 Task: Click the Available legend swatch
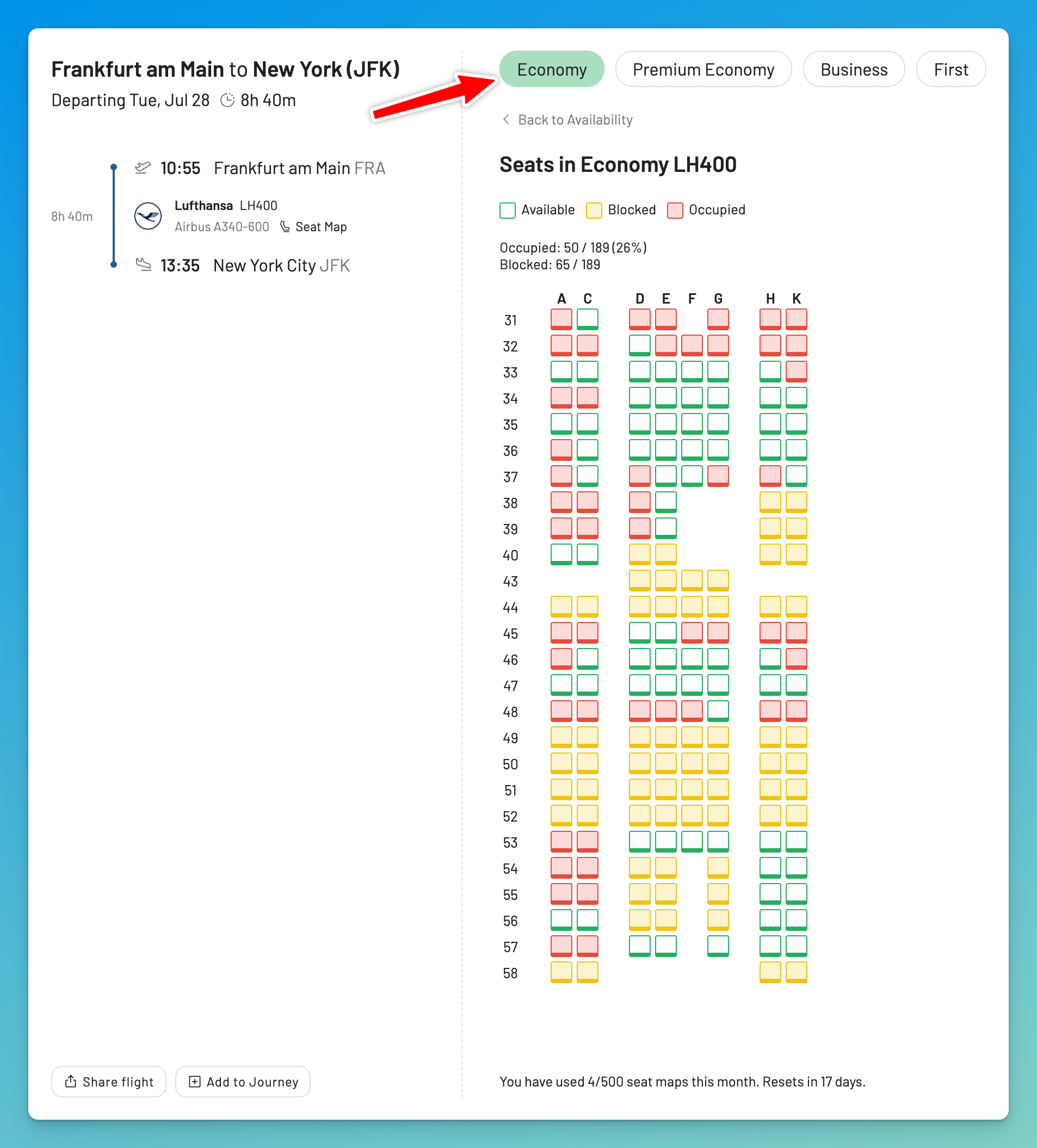[x=508, y=210]
